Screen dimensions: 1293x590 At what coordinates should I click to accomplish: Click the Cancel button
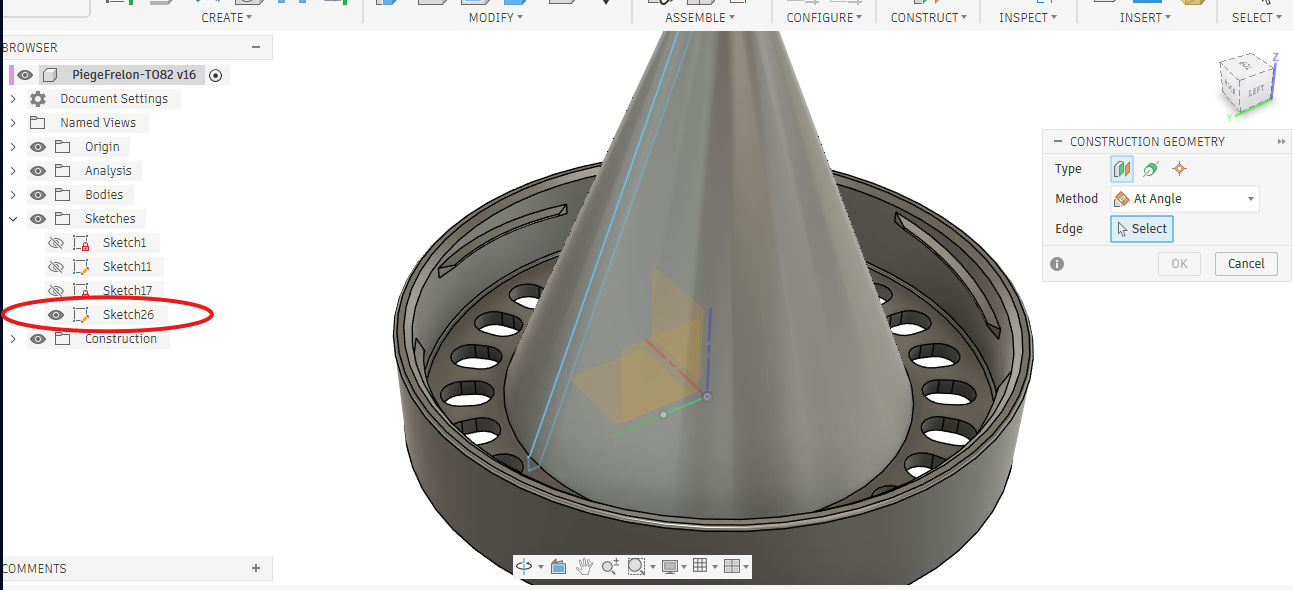point(1246,264)
